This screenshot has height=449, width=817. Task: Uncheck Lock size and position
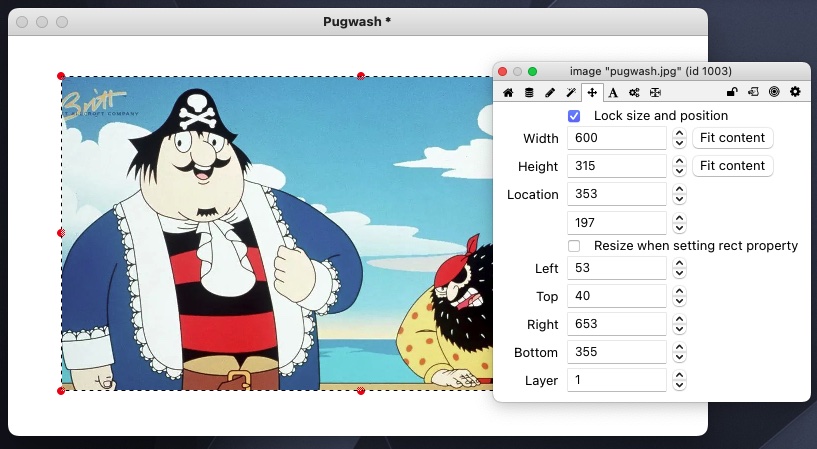[x=574, y=116]
